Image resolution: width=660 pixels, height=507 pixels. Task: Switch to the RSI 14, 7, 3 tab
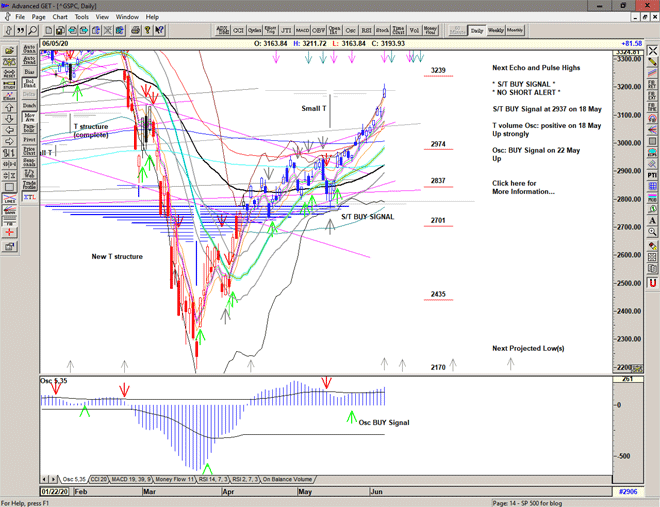coord(213,479)
